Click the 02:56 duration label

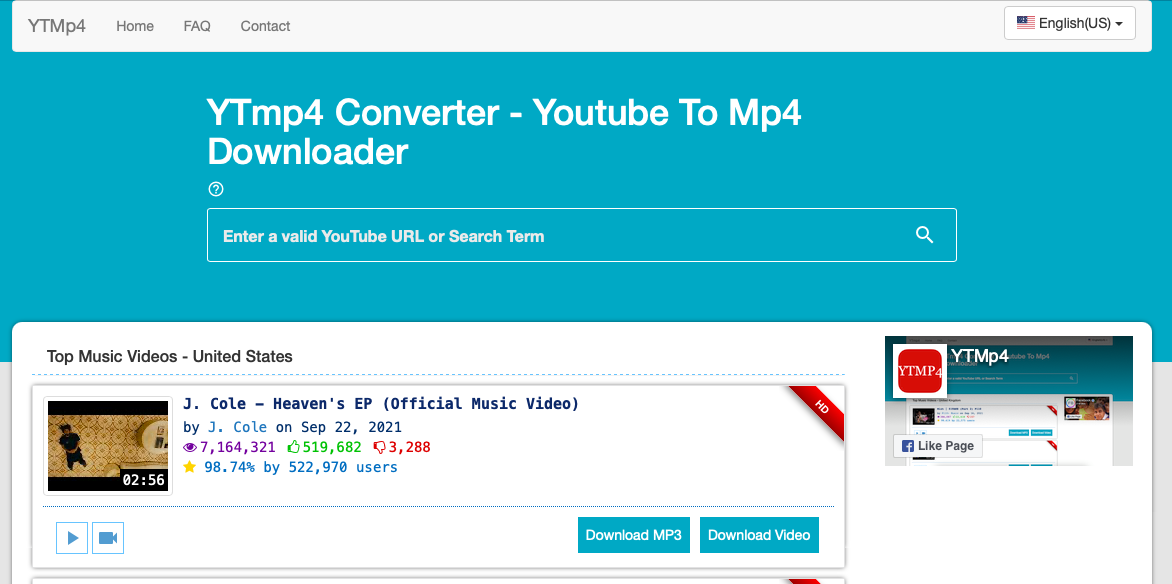144,480
